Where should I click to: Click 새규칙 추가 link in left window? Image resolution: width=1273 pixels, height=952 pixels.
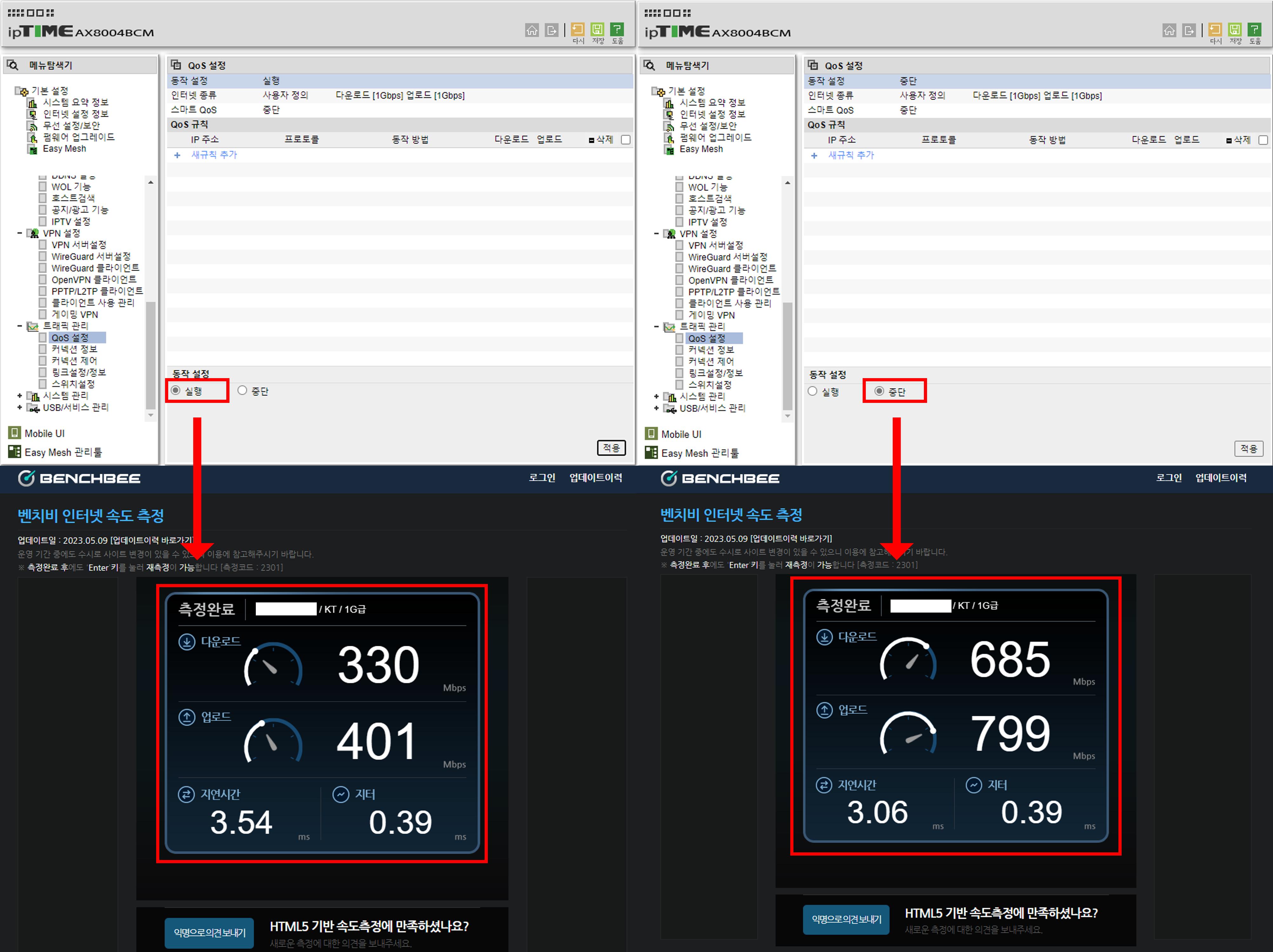[x=214, y=155]
